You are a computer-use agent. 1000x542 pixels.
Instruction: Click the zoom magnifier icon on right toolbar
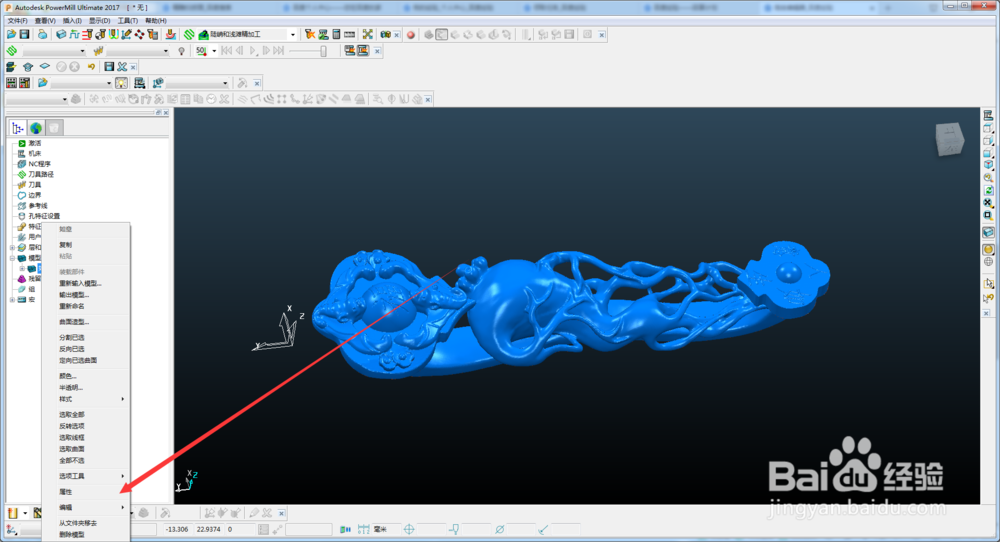988,178
